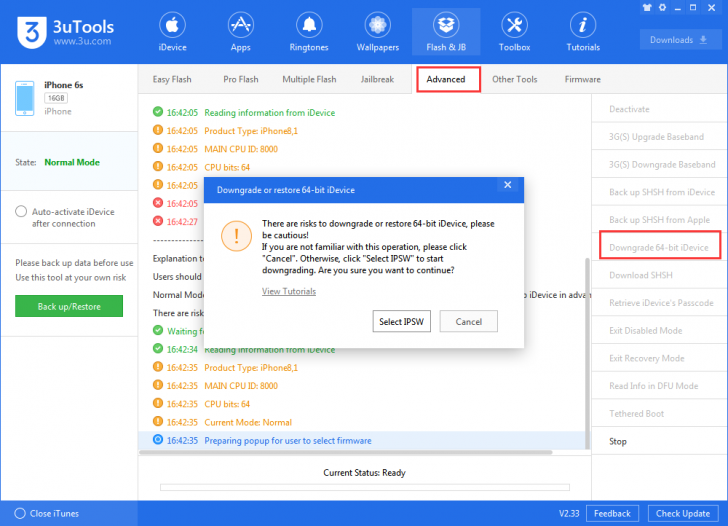
Task: Select log row '16:42:35 MAIN CPU ID: 8000'
Action: [x=362, y=386]
